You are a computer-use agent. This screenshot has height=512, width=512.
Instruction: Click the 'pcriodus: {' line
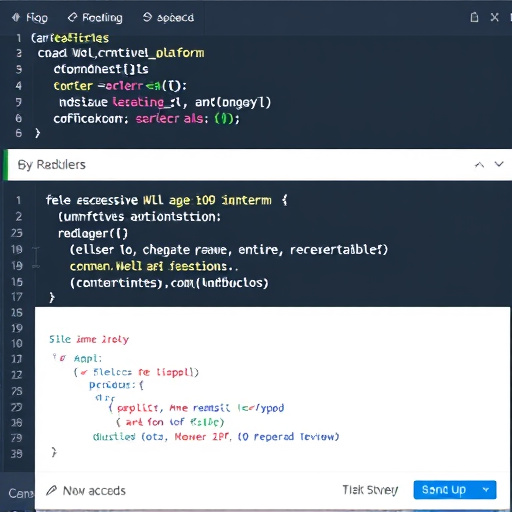click(116, 385)
